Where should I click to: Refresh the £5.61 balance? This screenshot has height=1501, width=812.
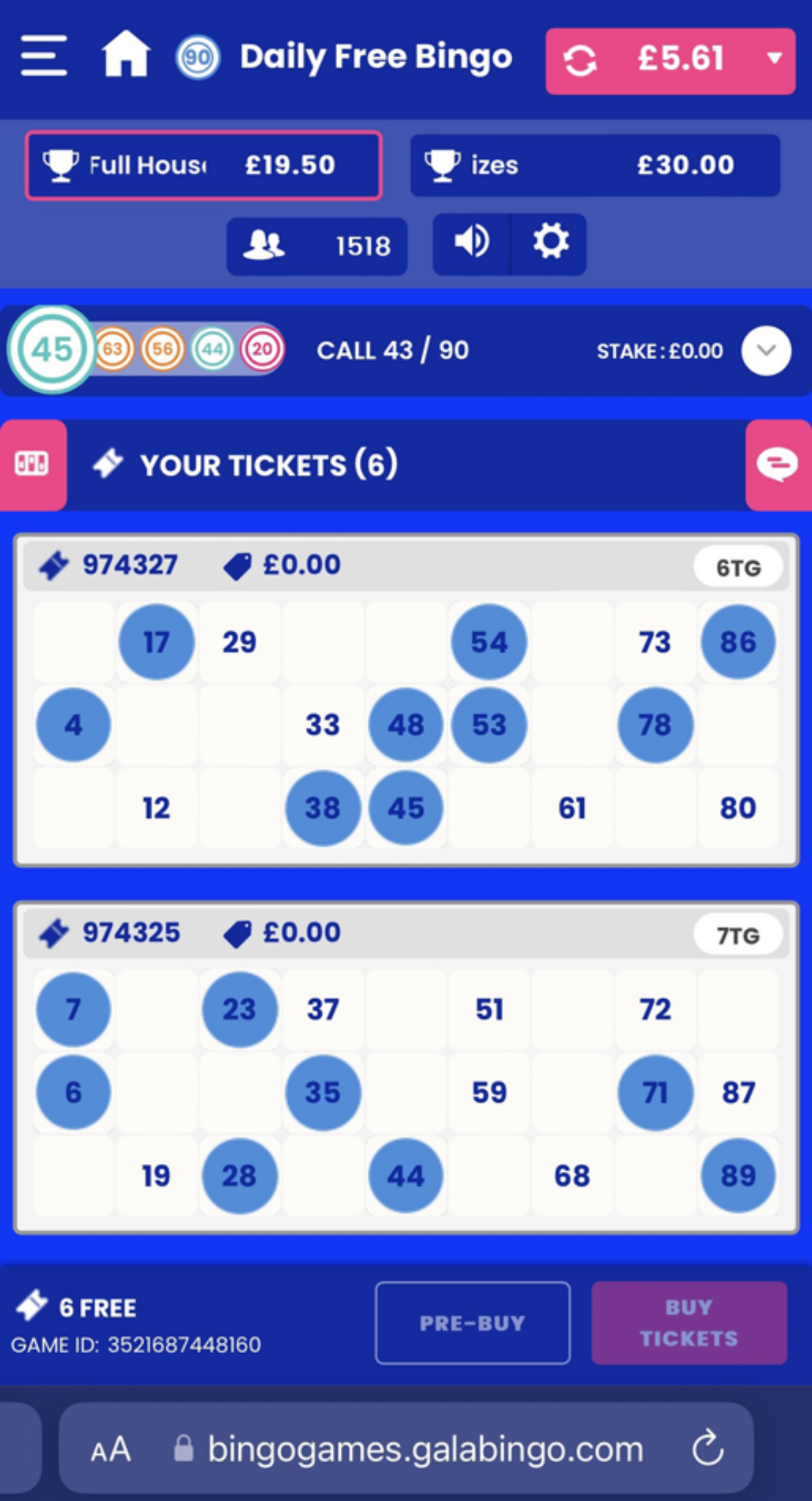pos(580,60)
